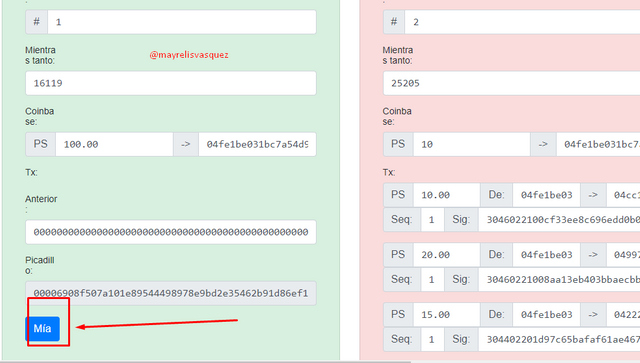Edit Seq value of the 10.00 transaction
Viewport: 640px width, 363px height.
point(432,220)
